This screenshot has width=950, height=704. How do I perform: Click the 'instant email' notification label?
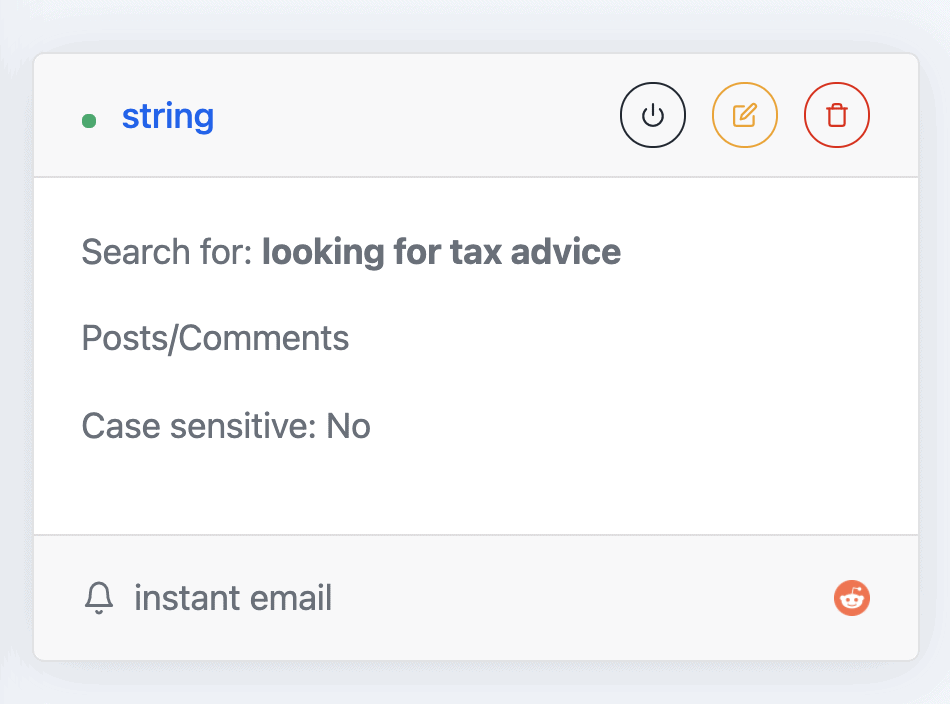pyautogui.click(x=233, y=598)
